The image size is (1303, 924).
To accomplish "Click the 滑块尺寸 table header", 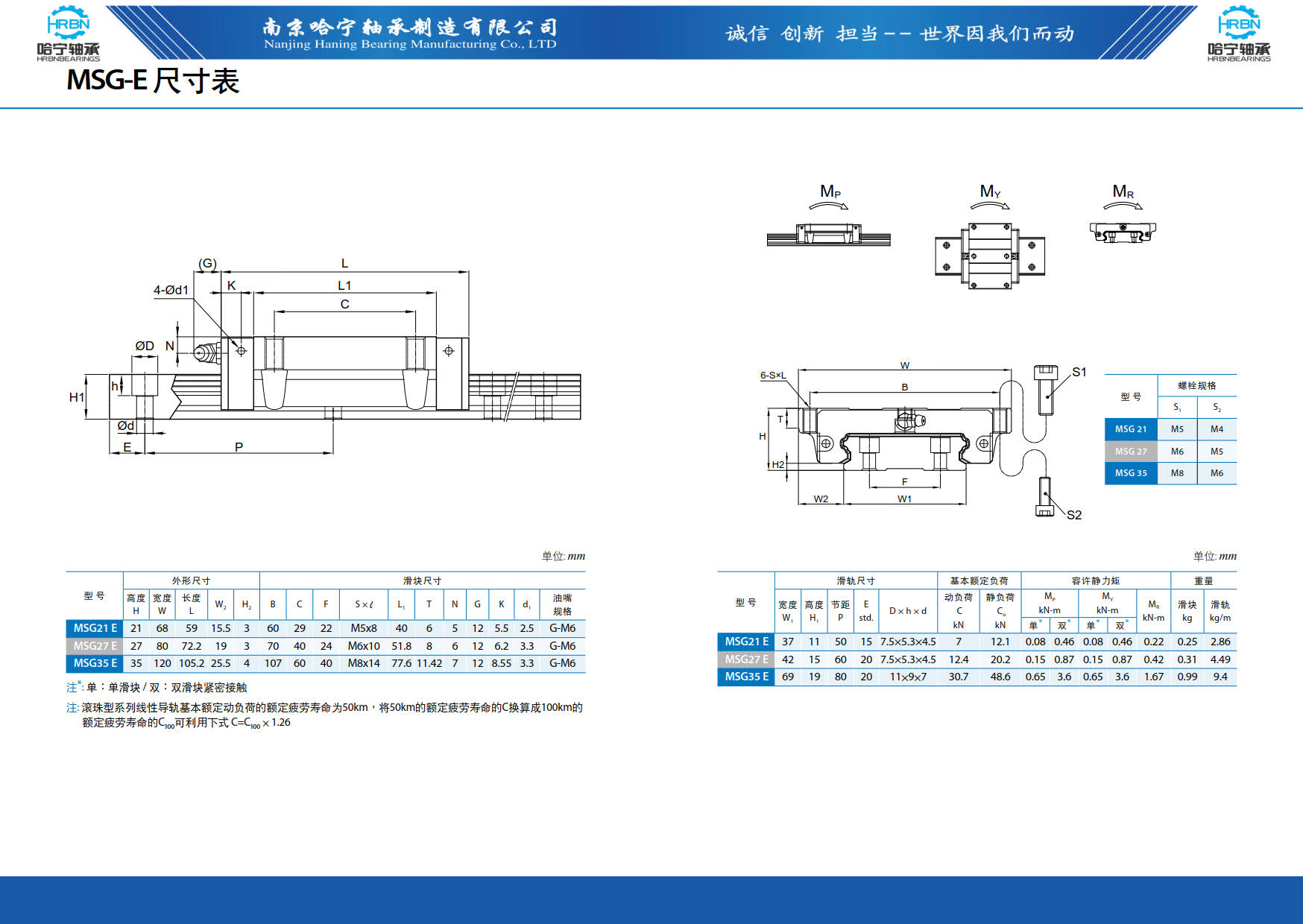I will tap(422, 580).
